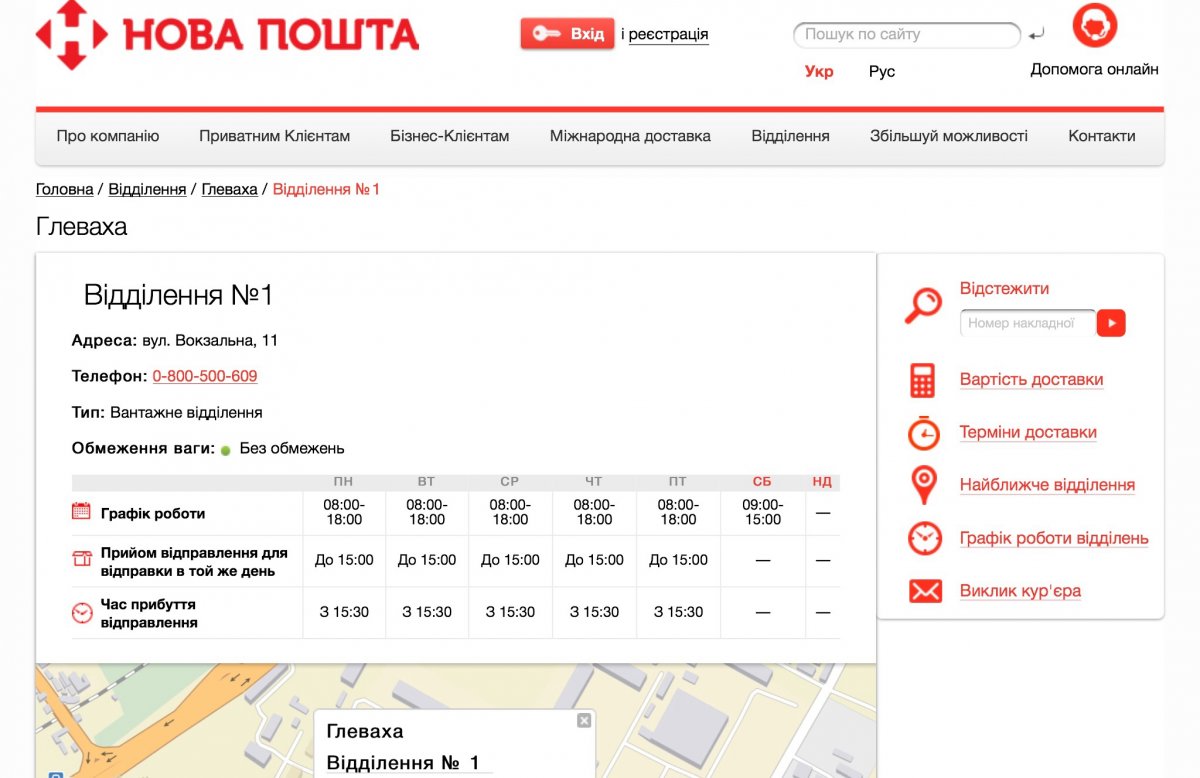1200x778 pixels.
Task: Open the Міжнародна доставка menu
Action: pyautogui.click(x=630, y=136)
